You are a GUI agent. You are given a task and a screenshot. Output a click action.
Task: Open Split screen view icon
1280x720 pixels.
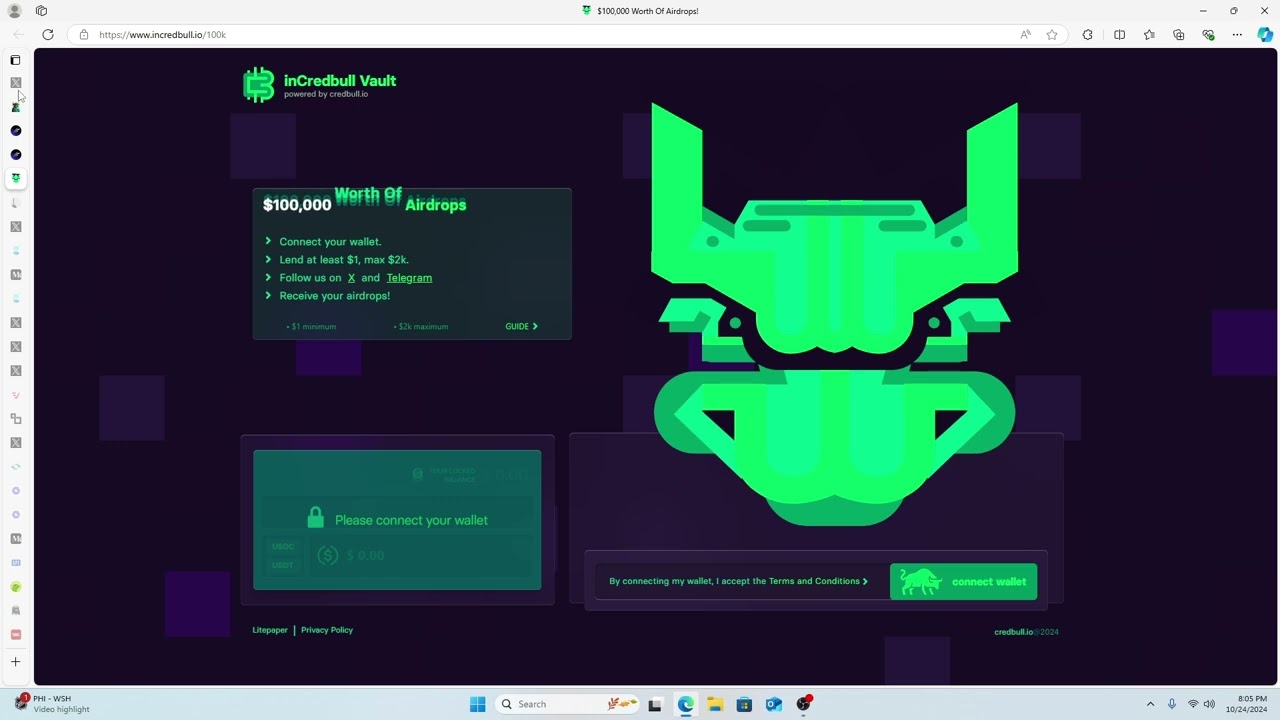[x=1119, y=34]
